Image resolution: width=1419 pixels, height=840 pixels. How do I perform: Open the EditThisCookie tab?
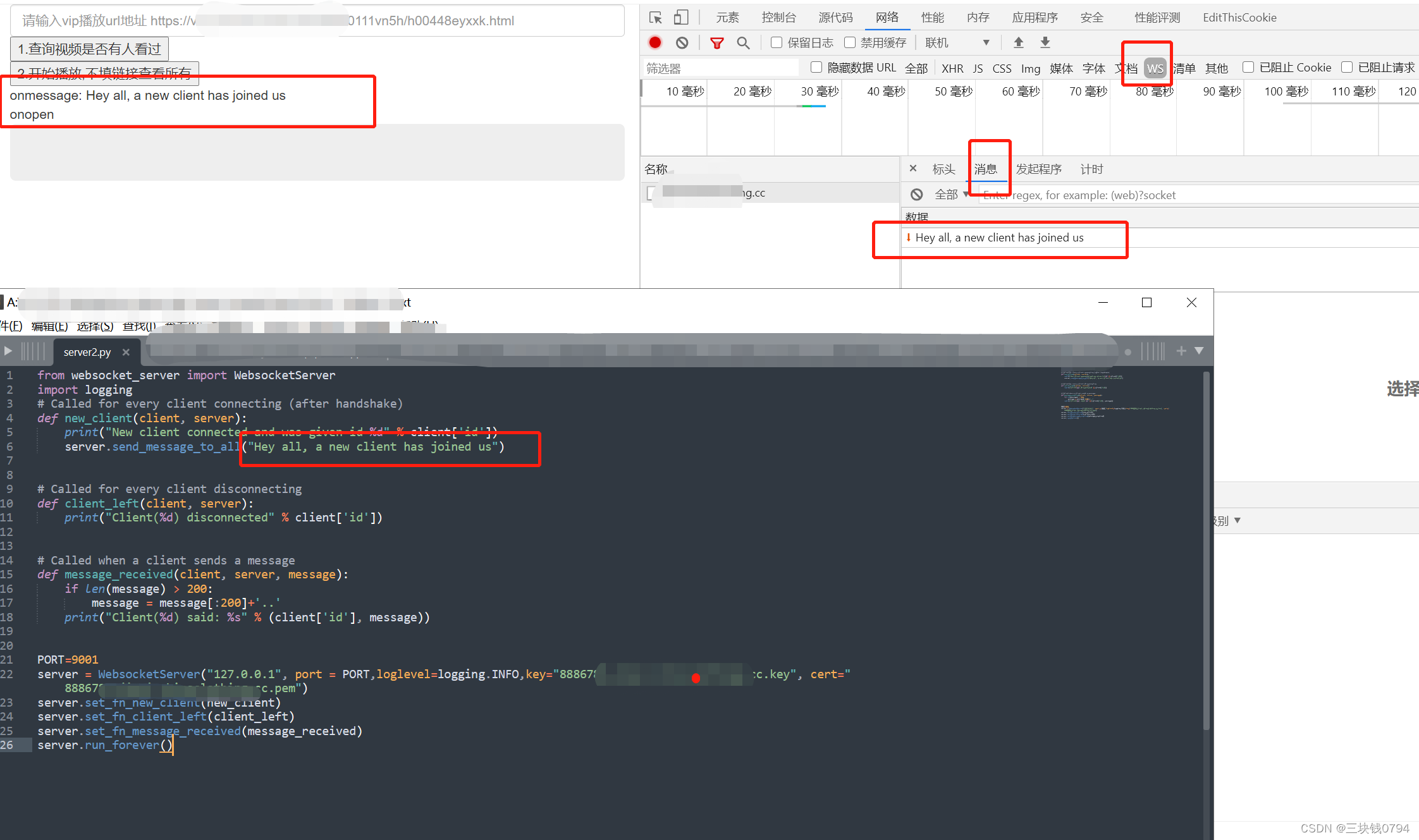[1239, 18]
